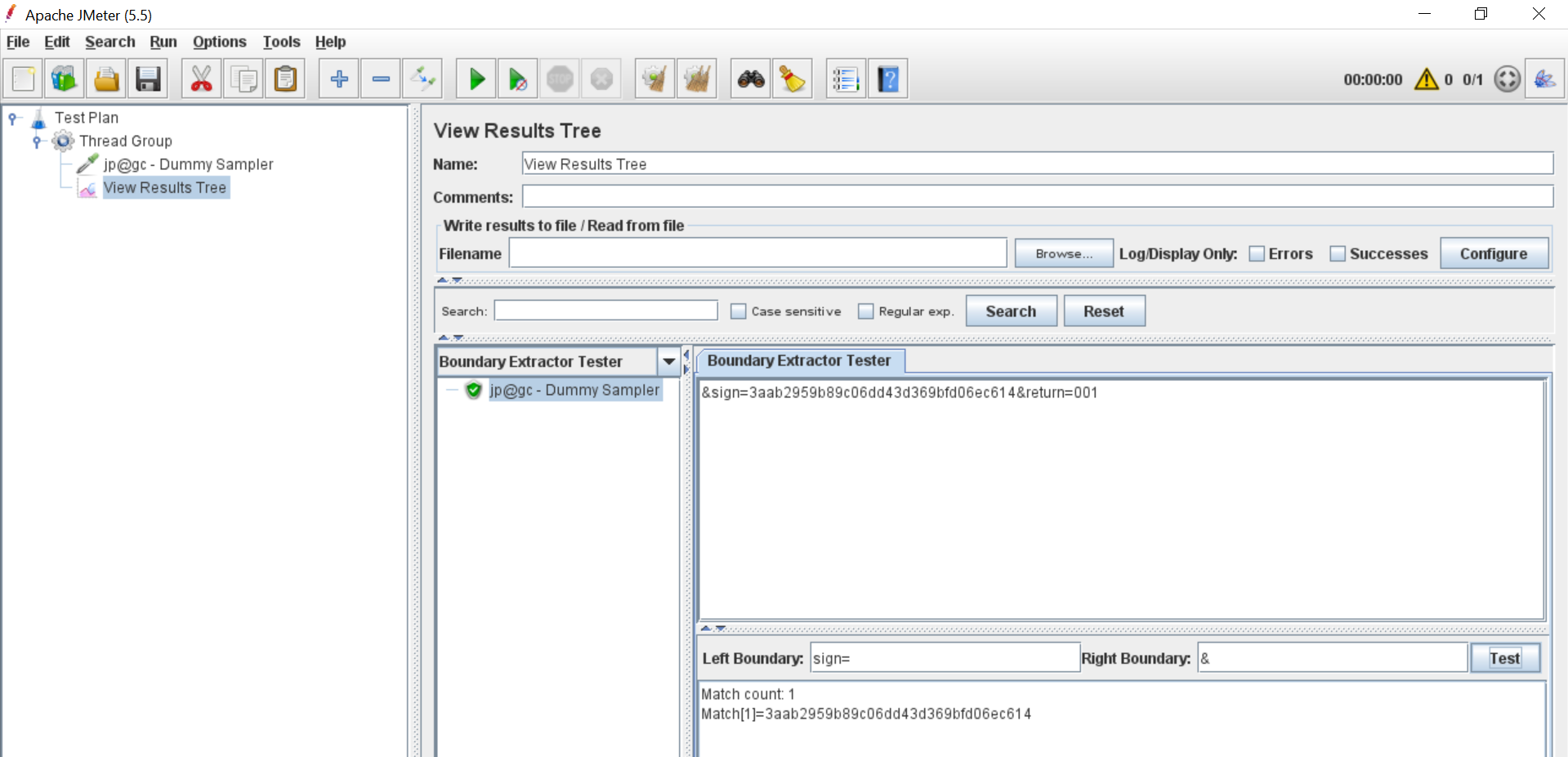Select Test Plan node in tree
1568x757 pixels.
coord(87,118)
